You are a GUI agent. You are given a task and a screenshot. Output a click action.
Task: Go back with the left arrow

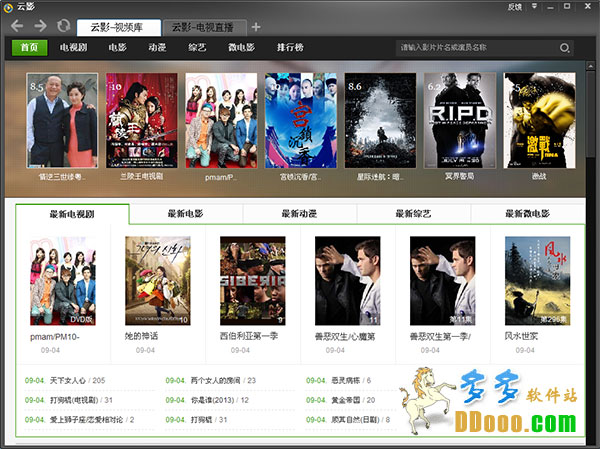click(x=17, y=26)
